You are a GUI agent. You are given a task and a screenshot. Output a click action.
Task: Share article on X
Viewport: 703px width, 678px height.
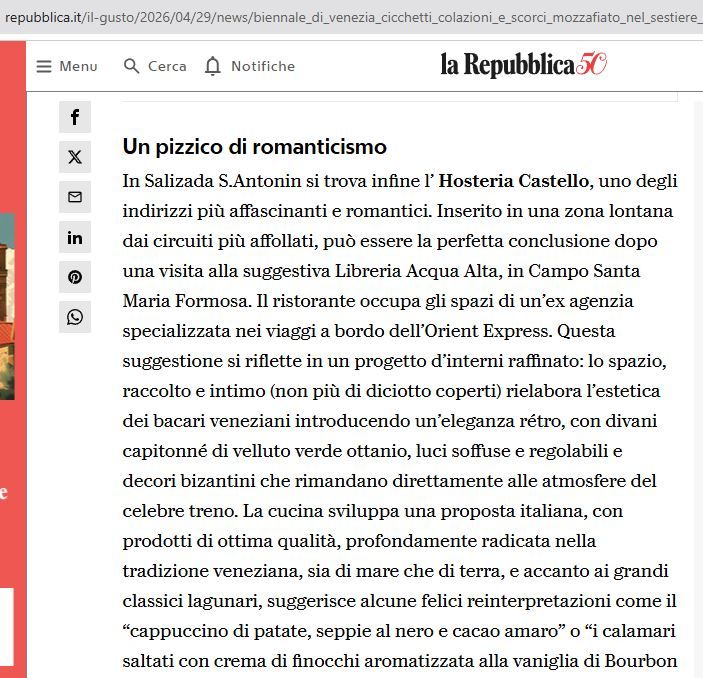click(x=75, y=157)
